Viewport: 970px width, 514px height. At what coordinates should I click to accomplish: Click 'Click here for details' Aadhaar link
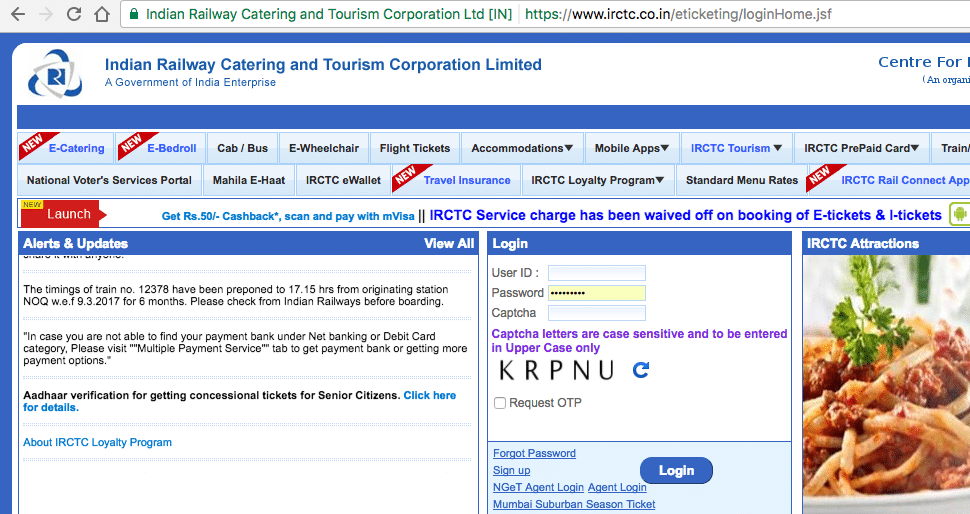pos(239,401)
